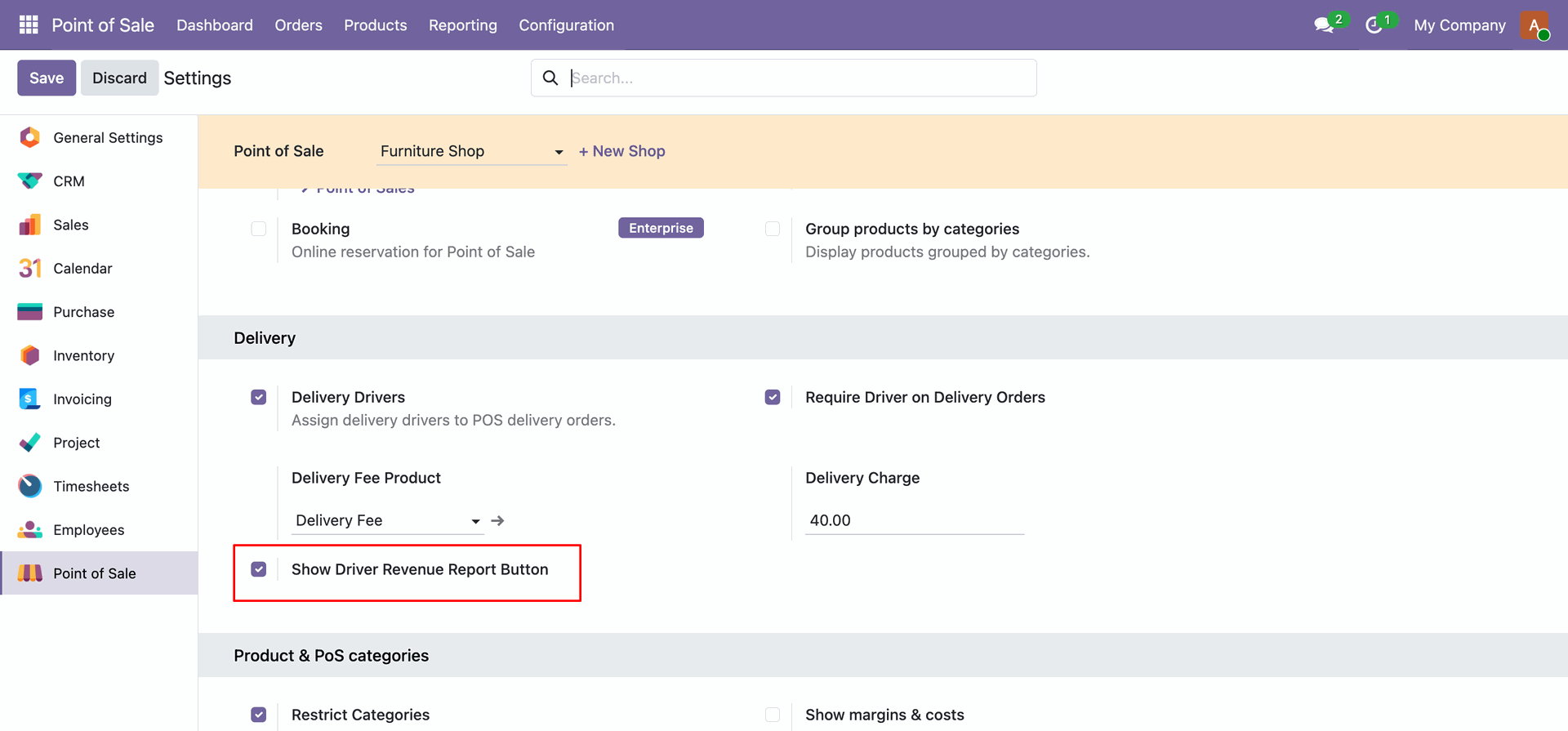
Task: Go to the Sales settings section
Action: (99, 225)
